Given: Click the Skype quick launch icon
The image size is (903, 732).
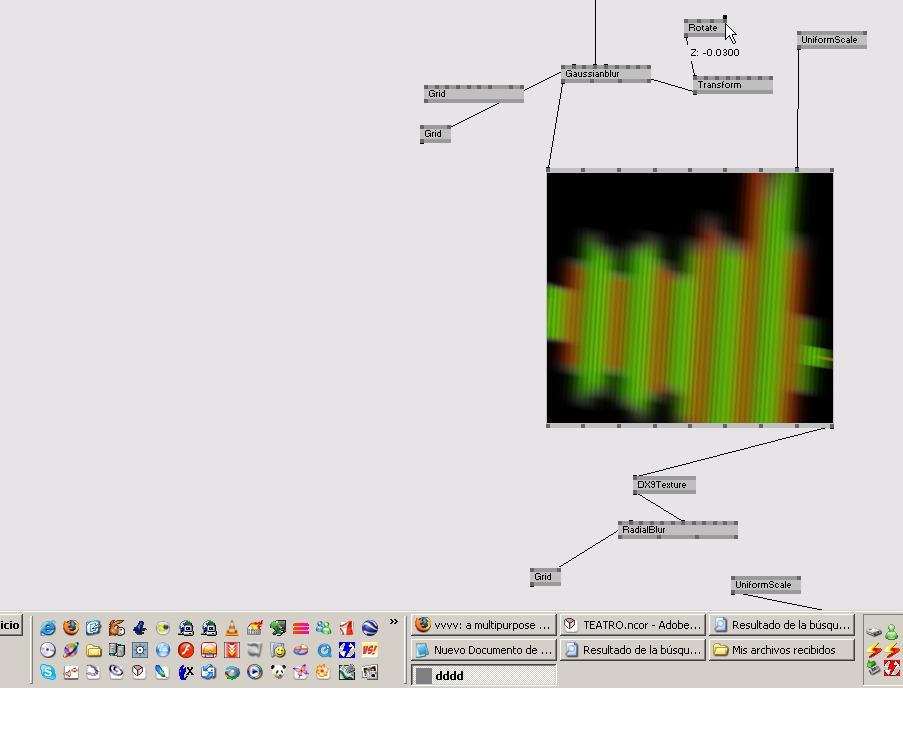Looking at the screenshot, I should pos(48,672).
